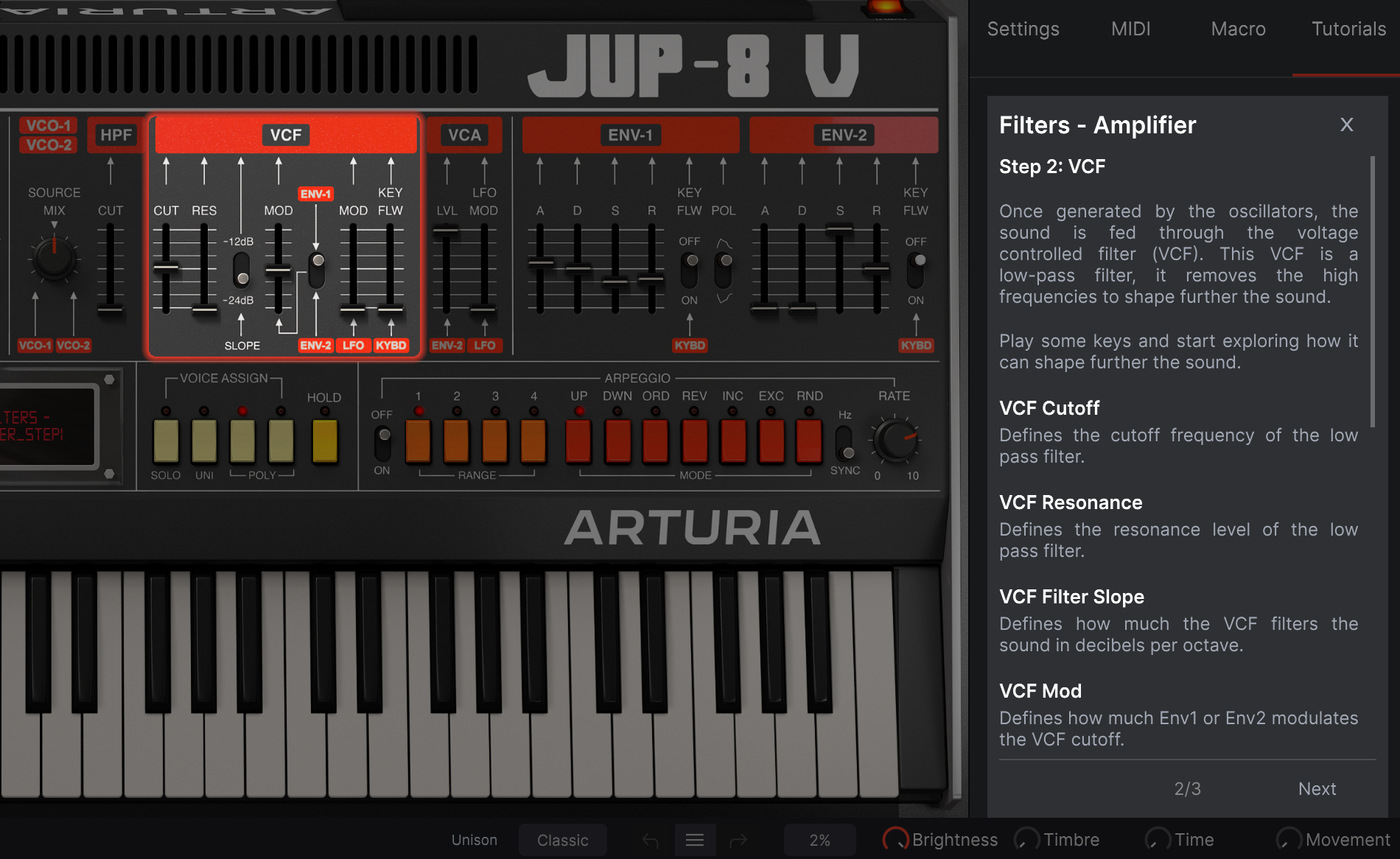This screenshot has height=859, width=1400.
Task: Open the edit history list icon
Action: (695, 840)
